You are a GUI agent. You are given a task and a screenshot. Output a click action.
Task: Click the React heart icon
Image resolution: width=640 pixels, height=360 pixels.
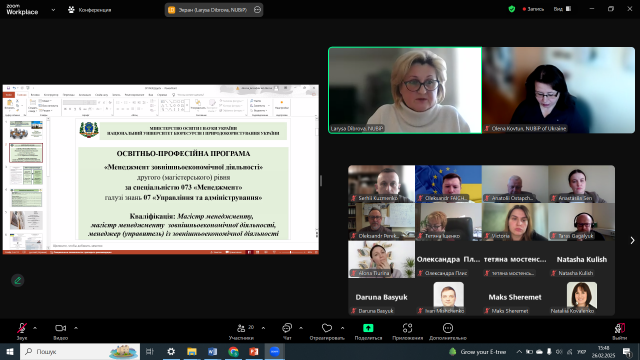click(x=327, y=328)
